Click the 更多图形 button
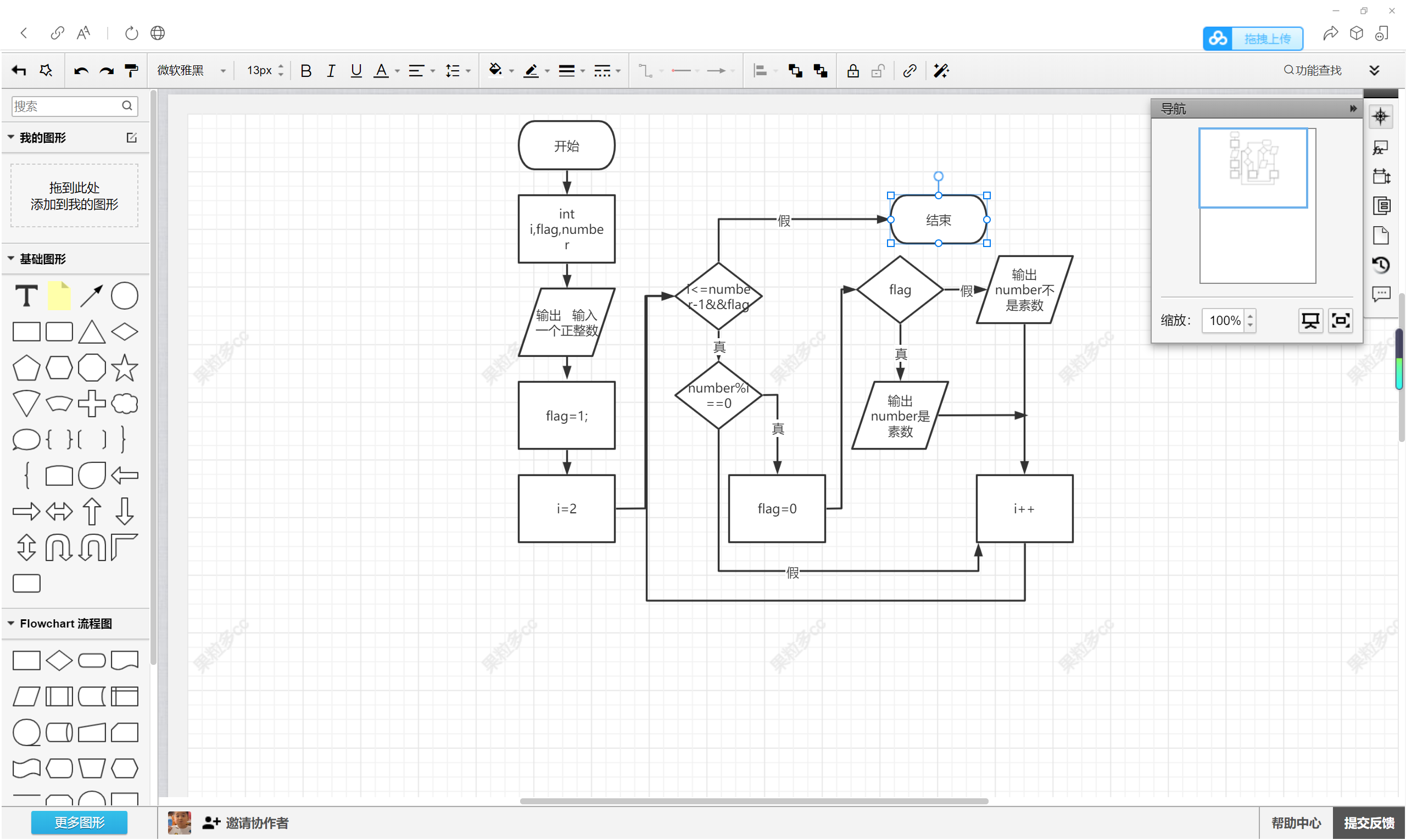This screenshot has width=1406, height=840. pos(79,822)
